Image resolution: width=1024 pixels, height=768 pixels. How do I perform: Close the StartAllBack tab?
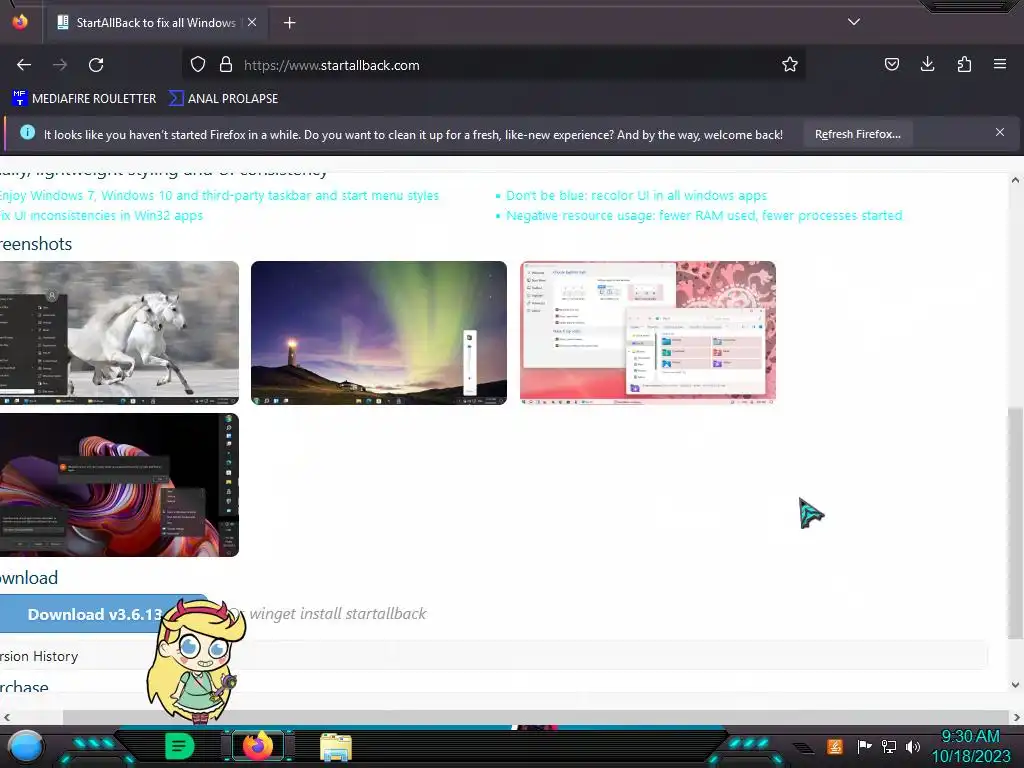(251, 22)
